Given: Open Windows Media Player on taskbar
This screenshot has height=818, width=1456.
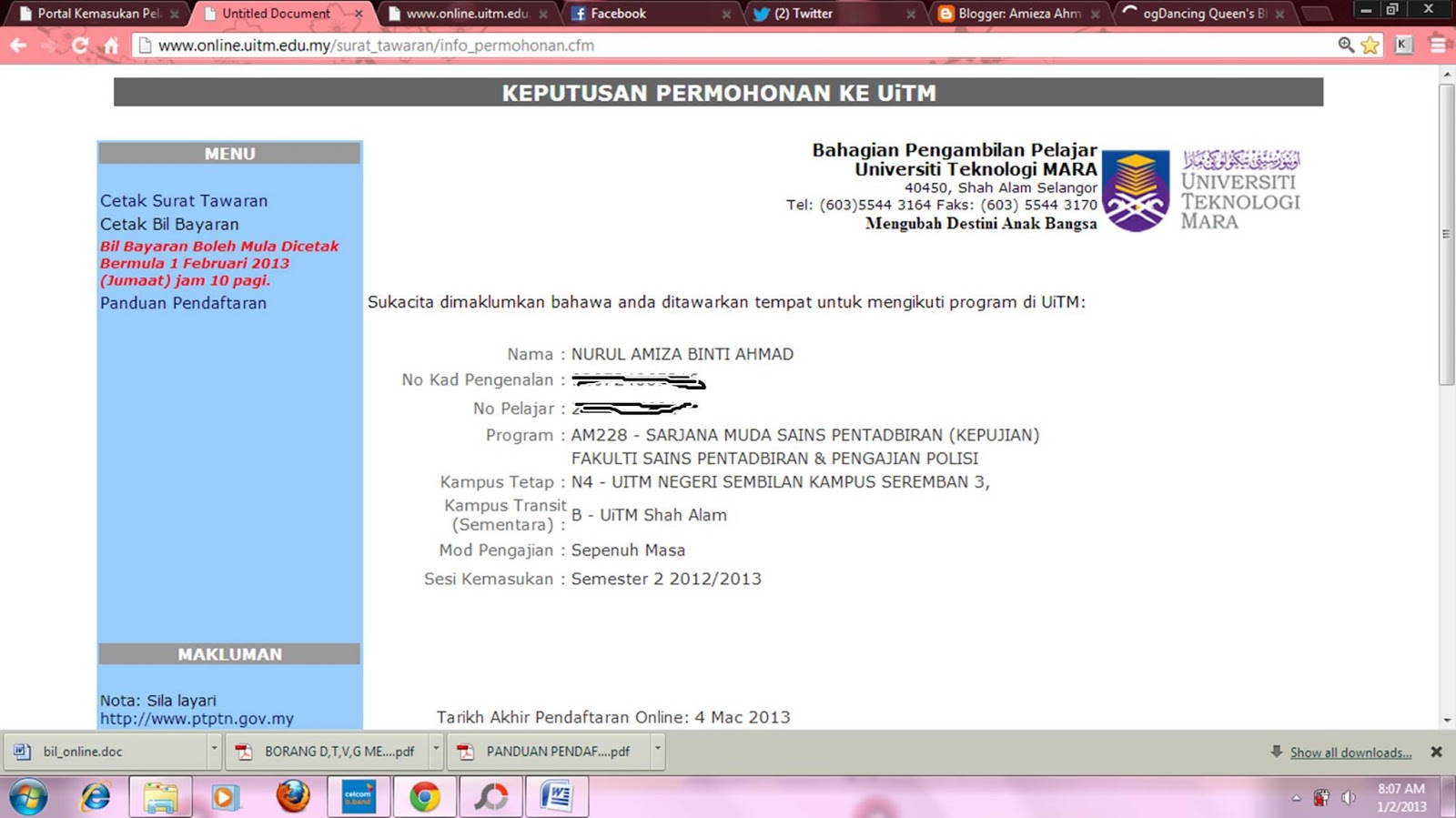Looking at the screenshot, I should coord(225,798).
